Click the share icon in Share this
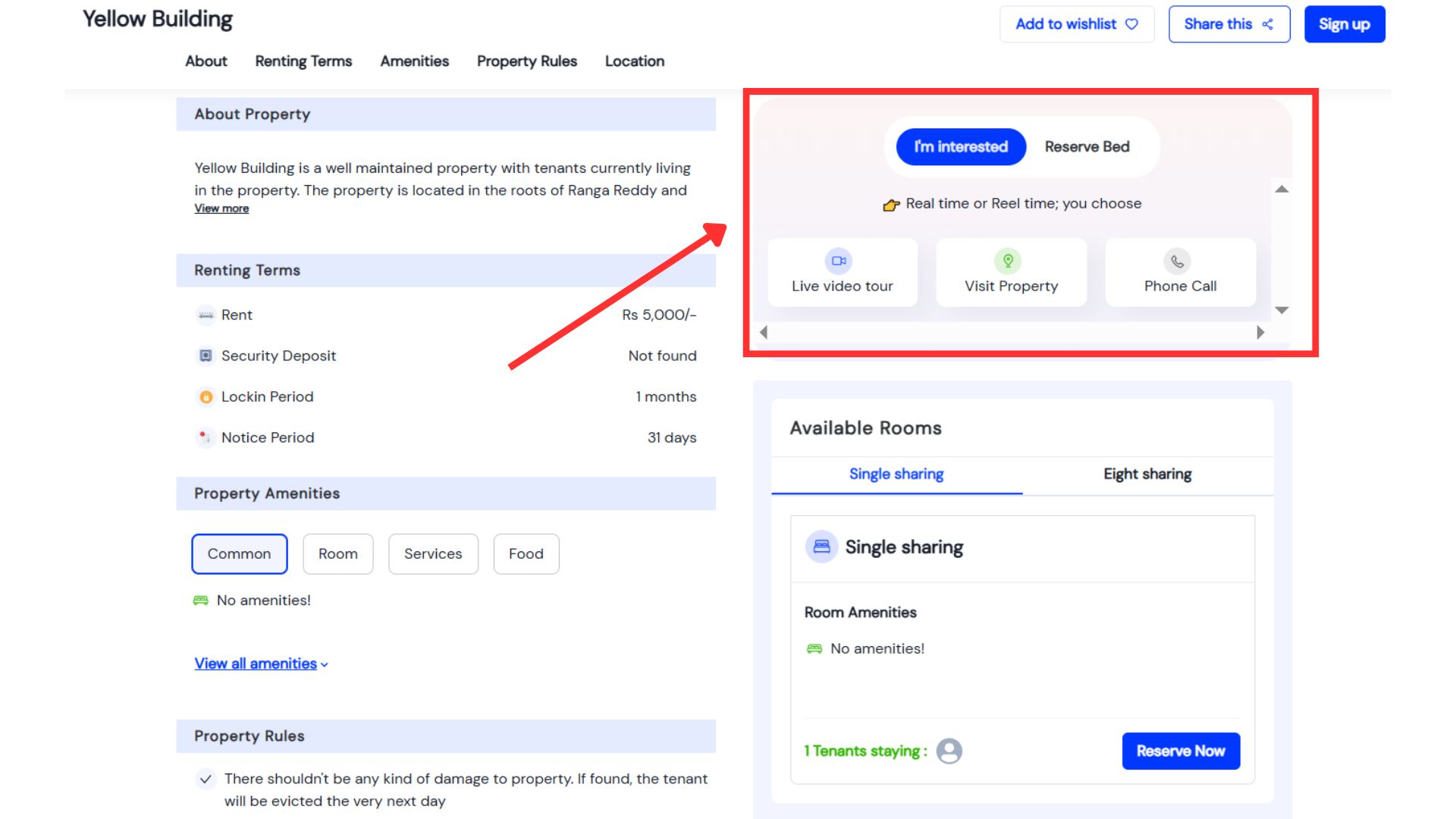 pos(1267,24)
